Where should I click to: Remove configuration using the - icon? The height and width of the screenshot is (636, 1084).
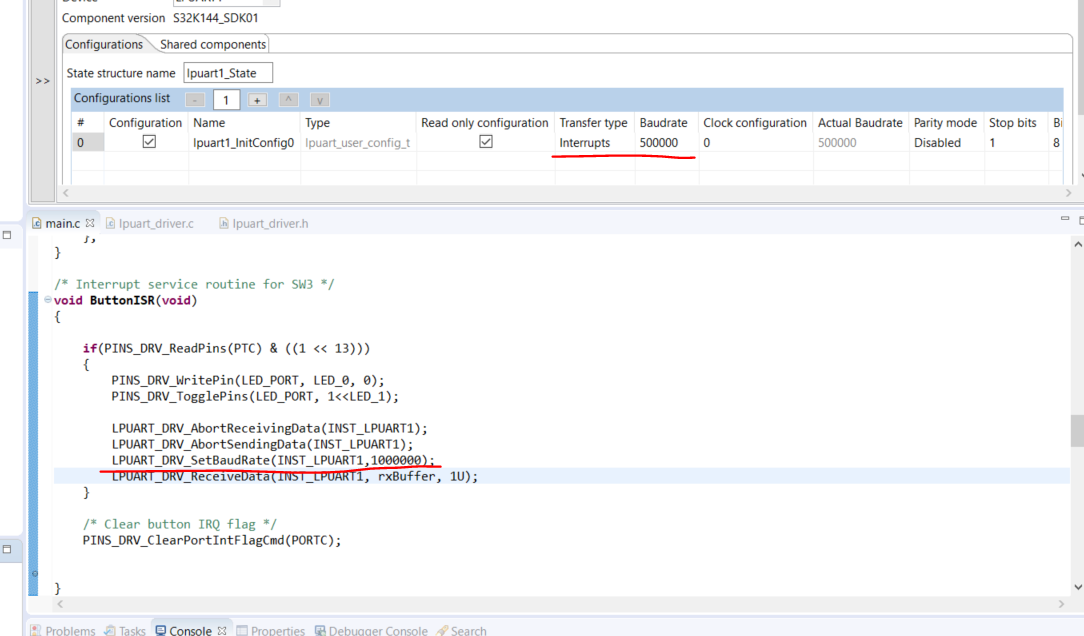(196, 99)
